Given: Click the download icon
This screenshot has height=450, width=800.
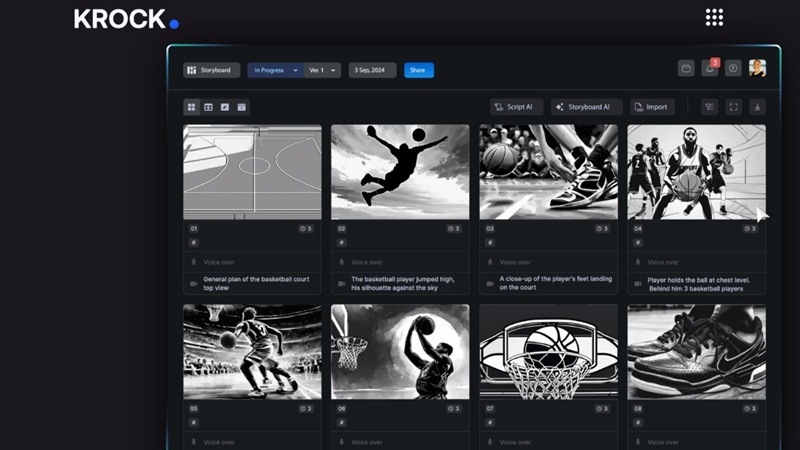Looking at the screenshot, I should coord(757,107).
